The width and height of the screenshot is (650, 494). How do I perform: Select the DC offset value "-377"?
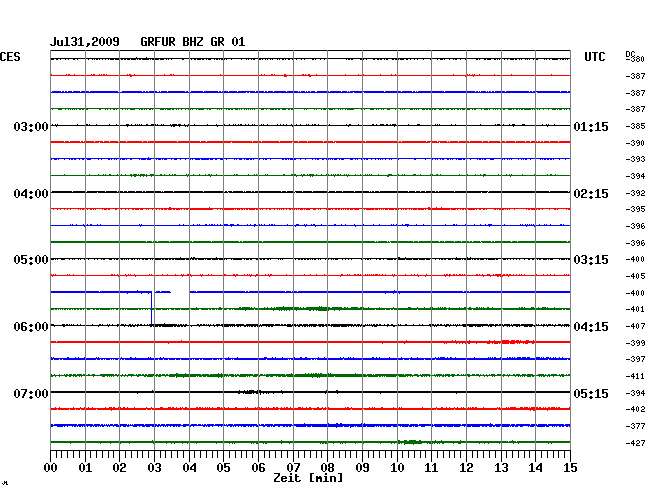tap(635, 426)
